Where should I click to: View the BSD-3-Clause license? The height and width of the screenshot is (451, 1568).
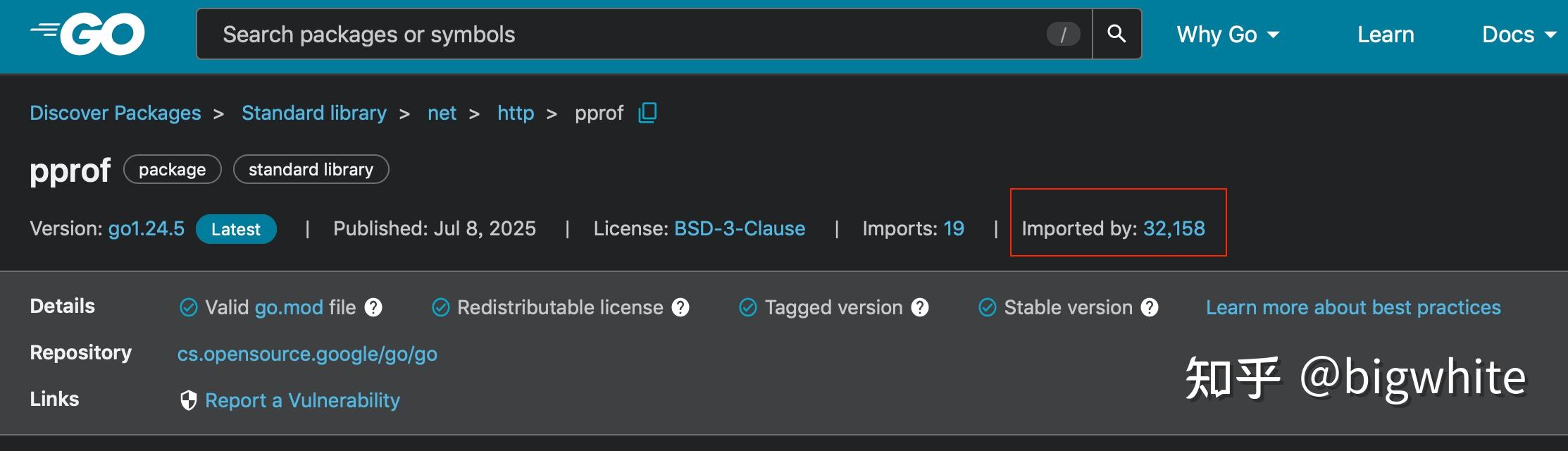click(740, 228)
